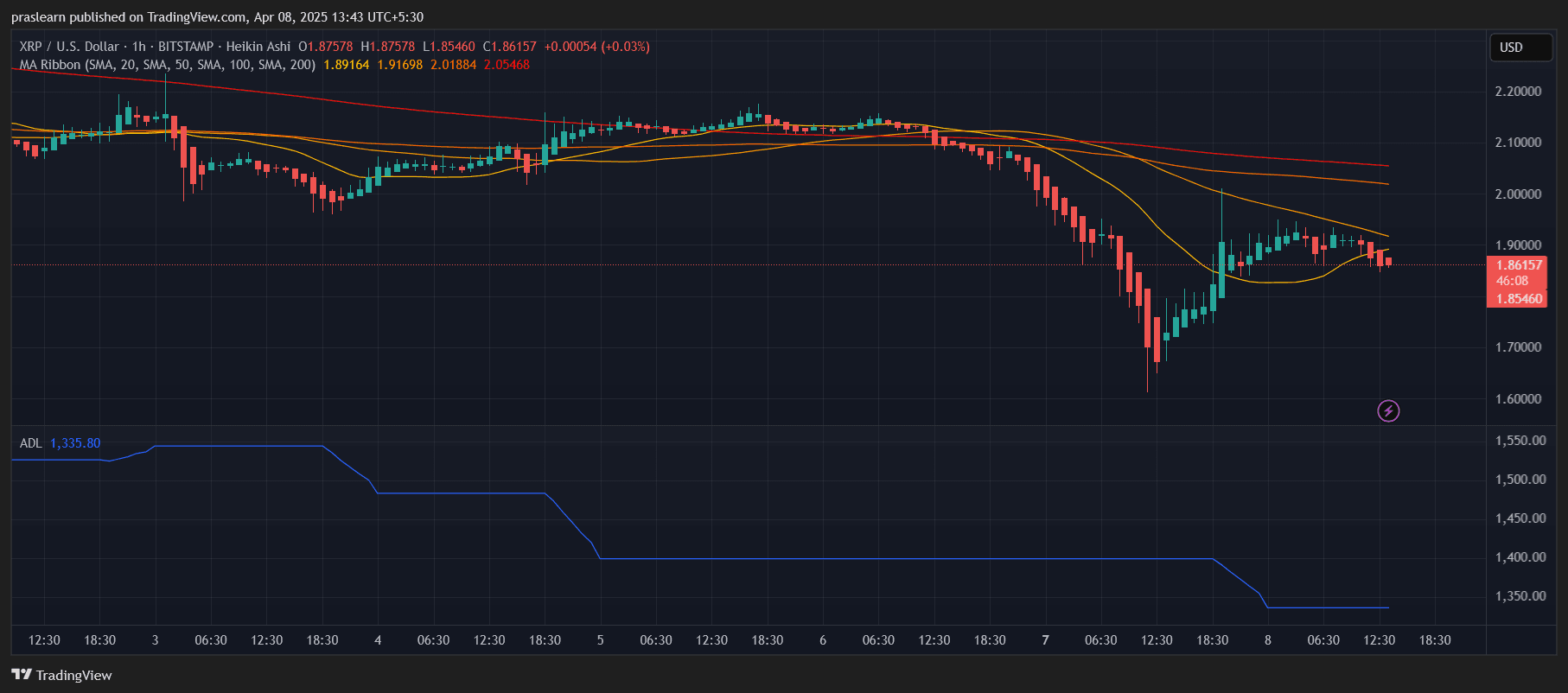
Task: Click the purple lightning bolt icon
Action: tap(1388, 410)
